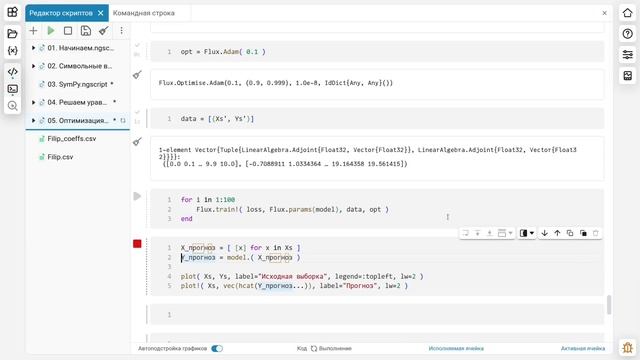Open Filip.csv file

point(60,157)
